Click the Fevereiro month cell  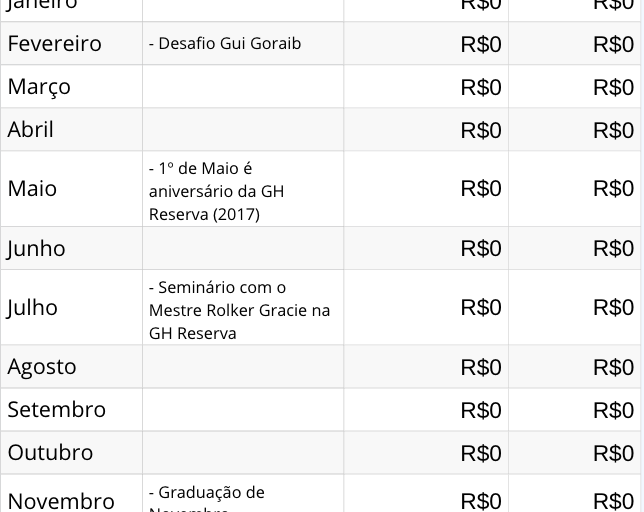pos(55,44)
